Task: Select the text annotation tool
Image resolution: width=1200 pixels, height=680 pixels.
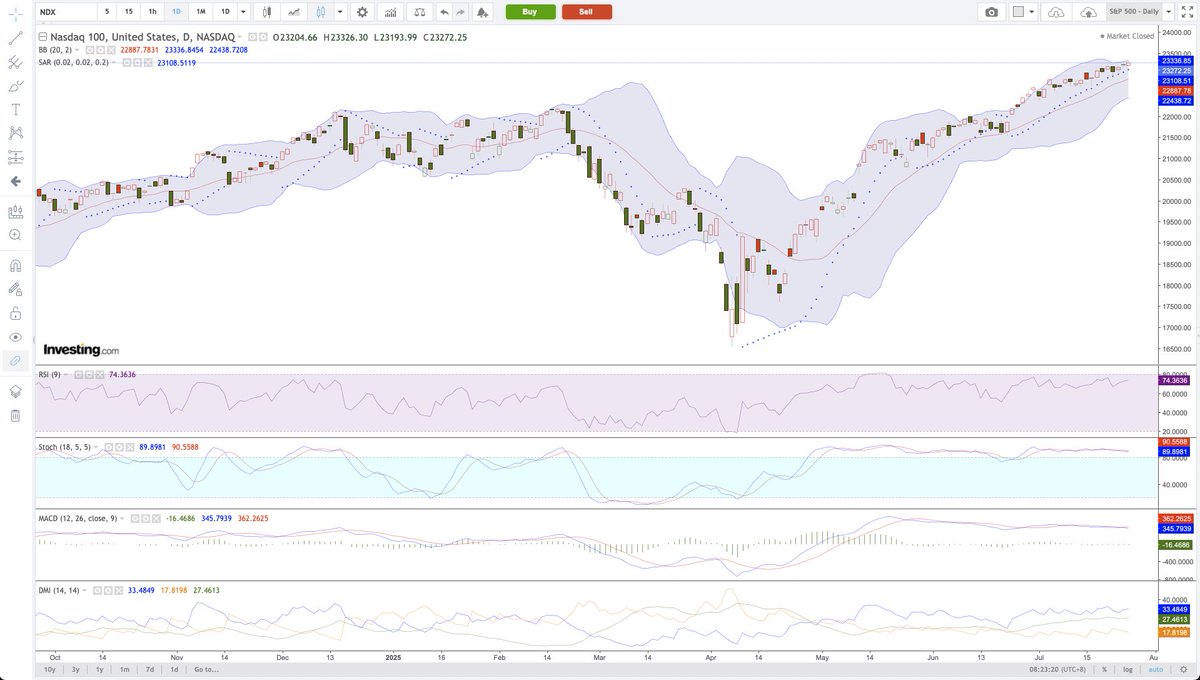Action: [x=15, y=109]
